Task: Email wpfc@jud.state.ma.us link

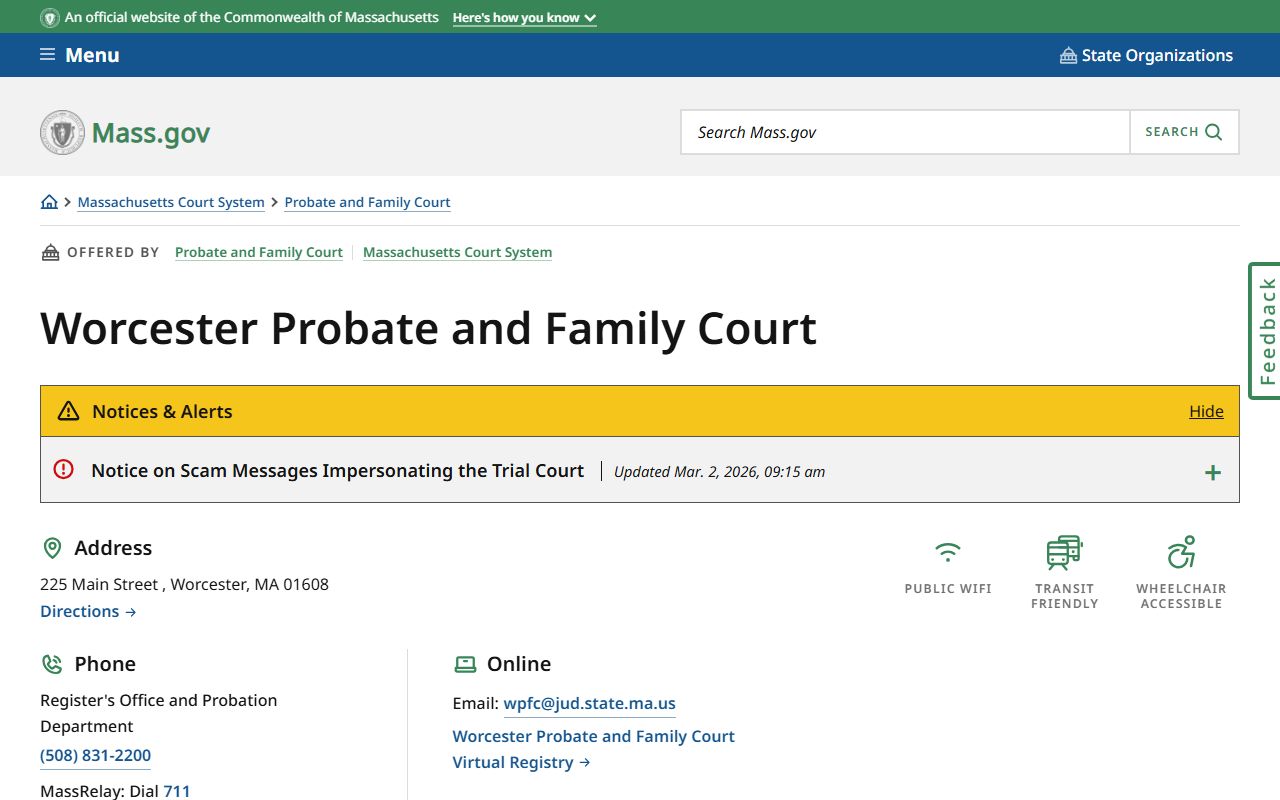Action: [589, 704]
